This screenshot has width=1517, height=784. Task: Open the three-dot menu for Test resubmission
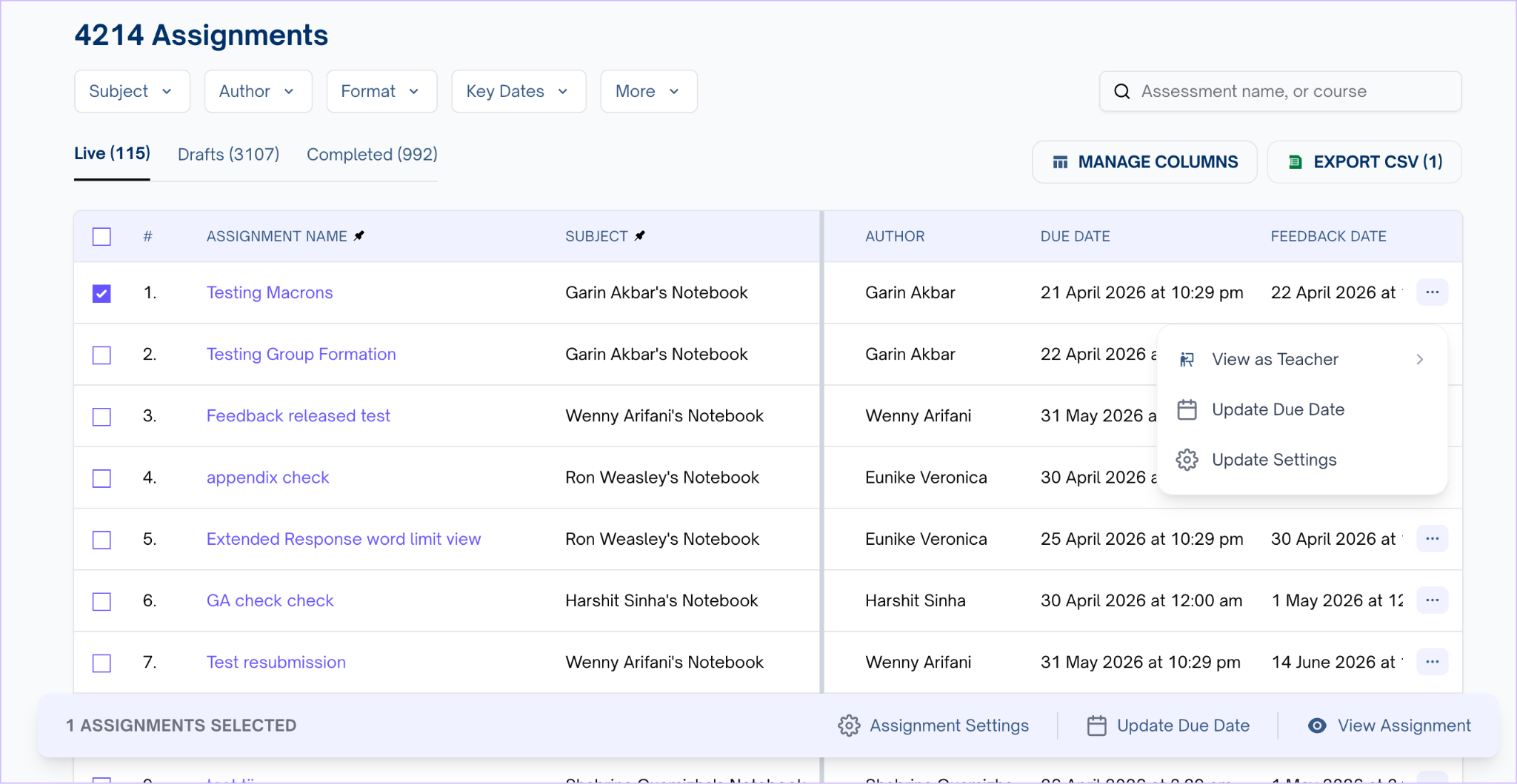(1432, 662)
